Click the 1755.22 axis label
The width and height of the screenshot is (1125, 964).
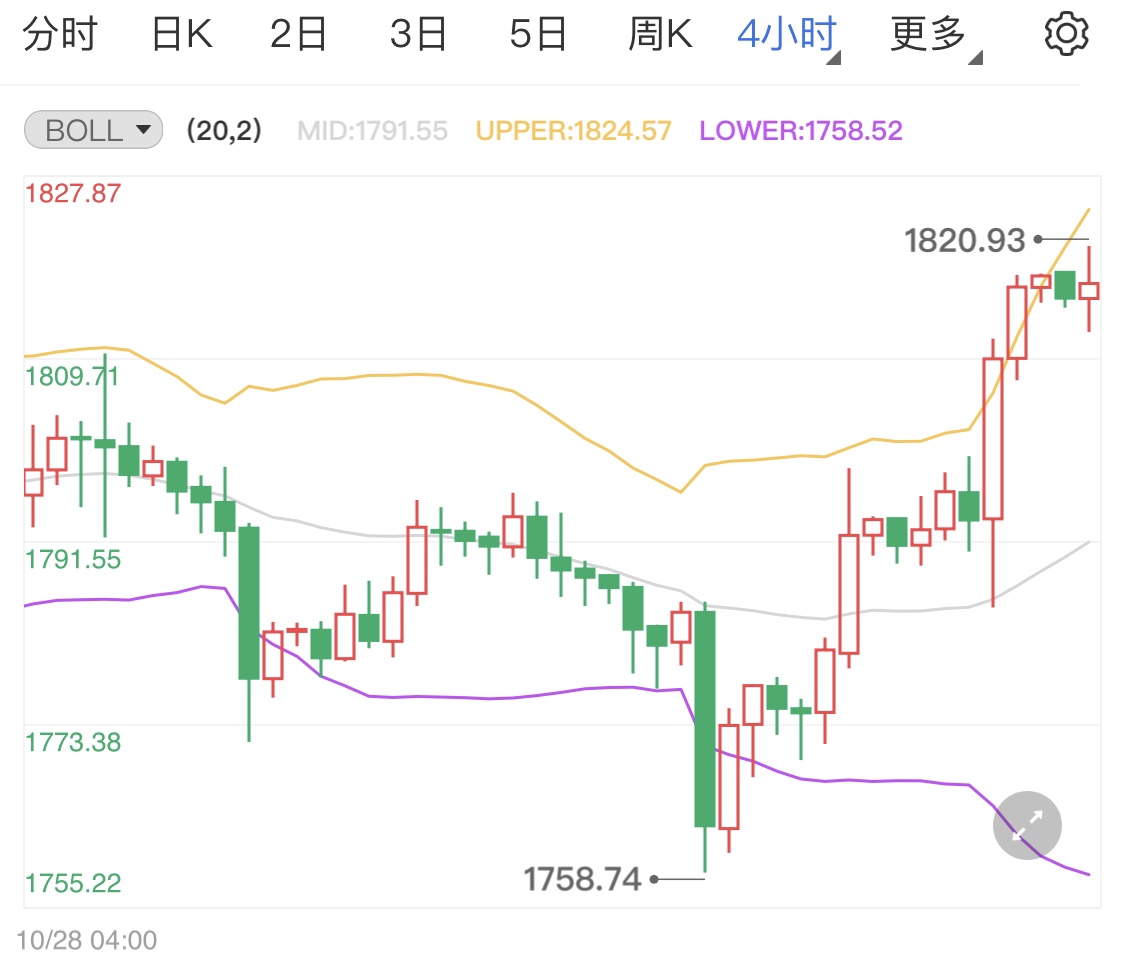(72, 883)
